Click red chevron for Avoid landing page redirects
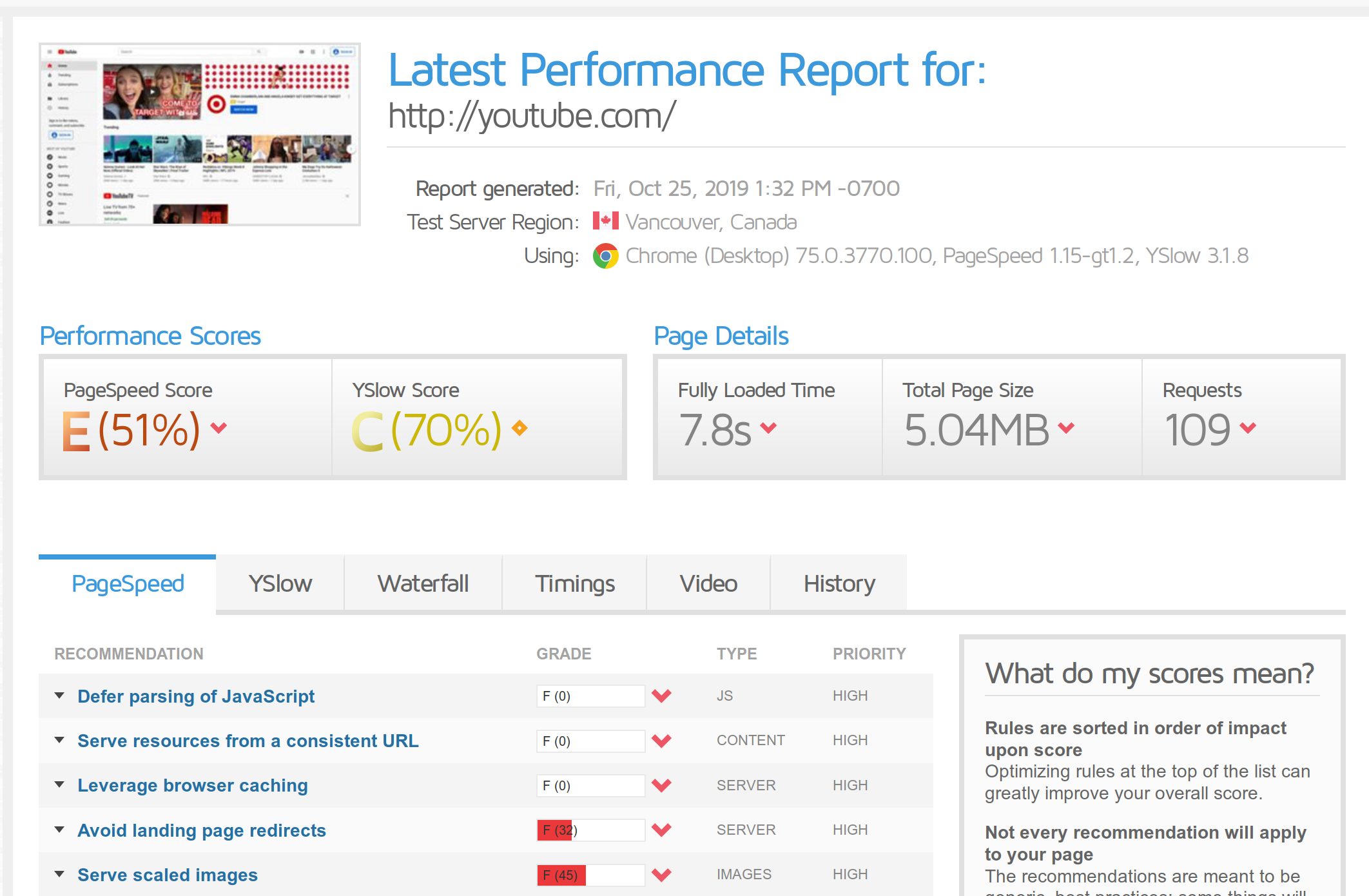1369x896 pixels. point(661,830)
